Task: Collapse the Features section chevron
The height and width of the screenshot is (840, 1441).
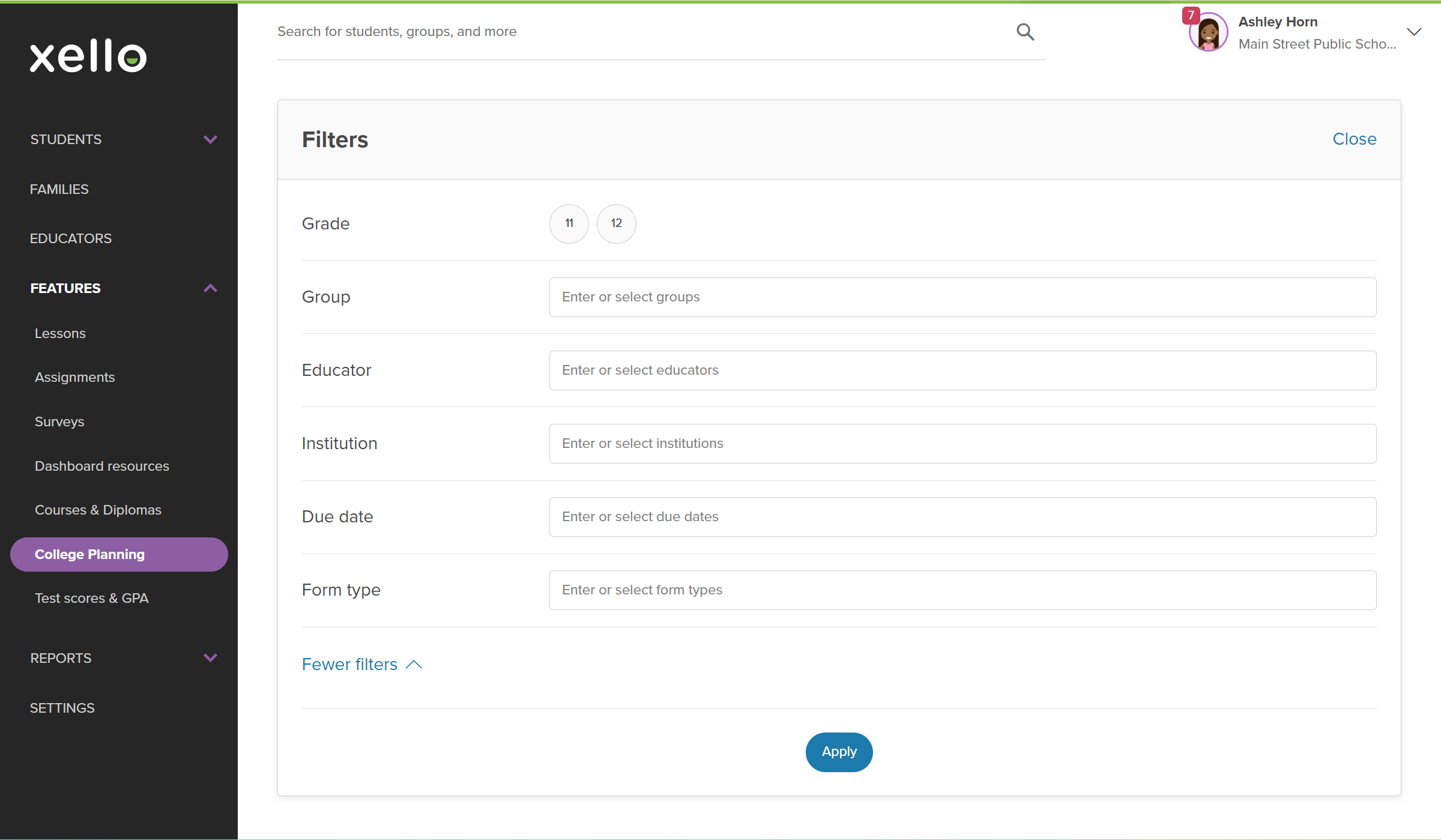Action: coord(210,288)
